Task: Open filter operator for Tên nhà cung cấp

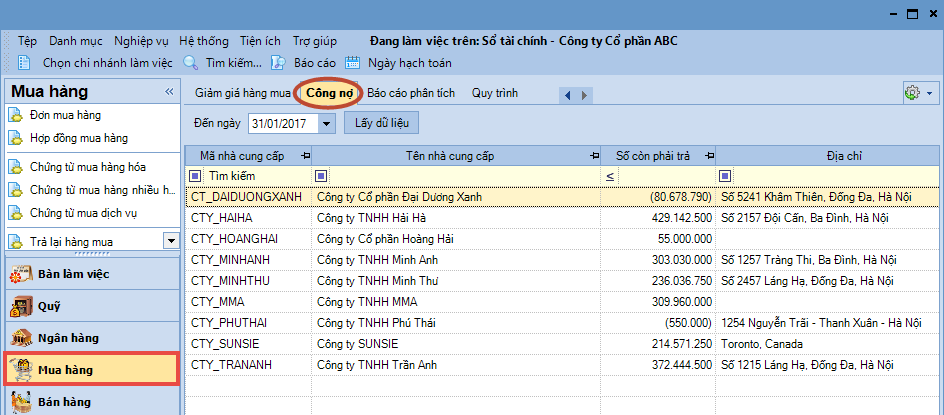Action: click(x=321, y=176)
